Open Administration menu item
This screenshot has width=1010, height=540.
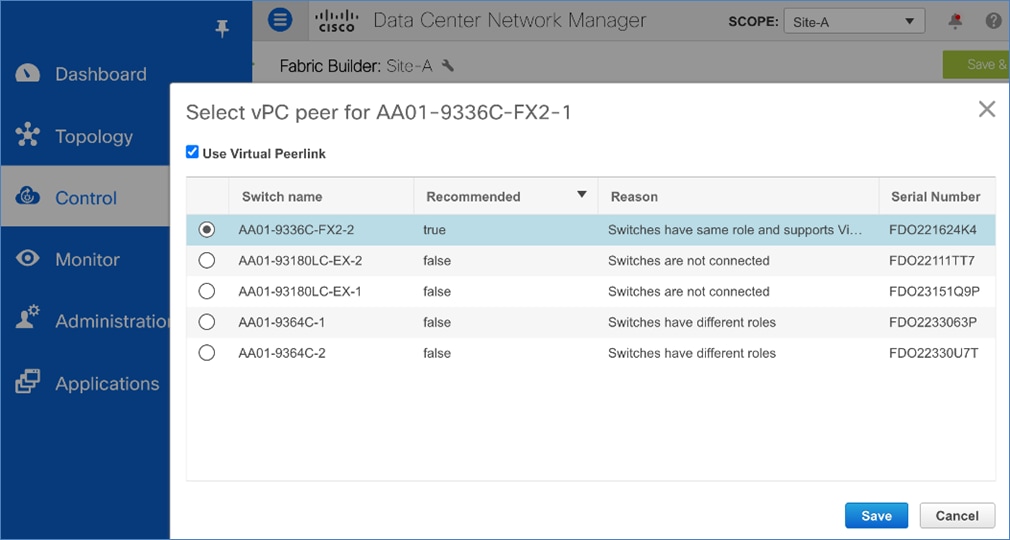tap(113, 321)
